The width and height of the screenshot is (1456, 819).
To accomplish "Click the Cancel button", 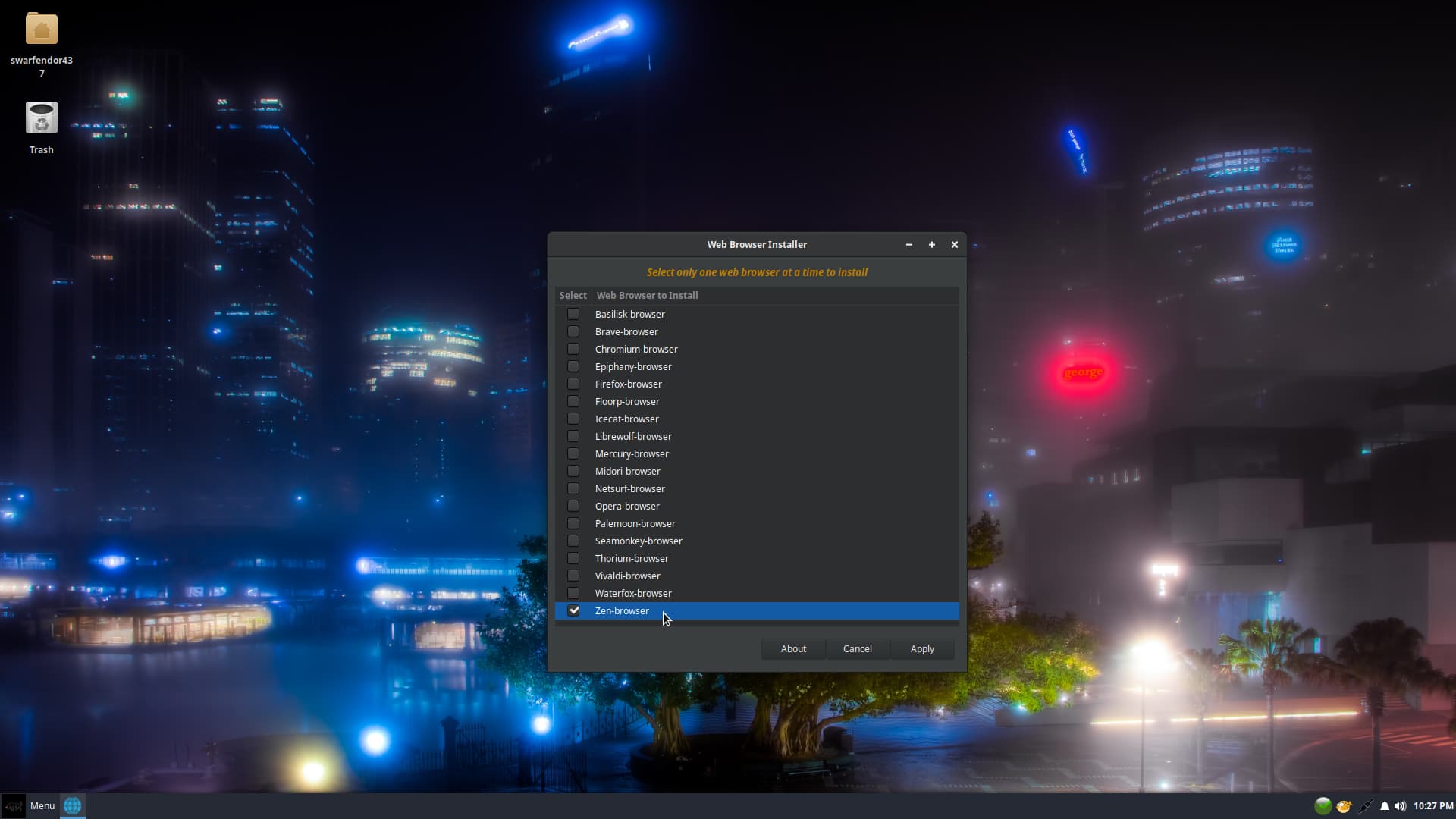I will tap(858, 648).
